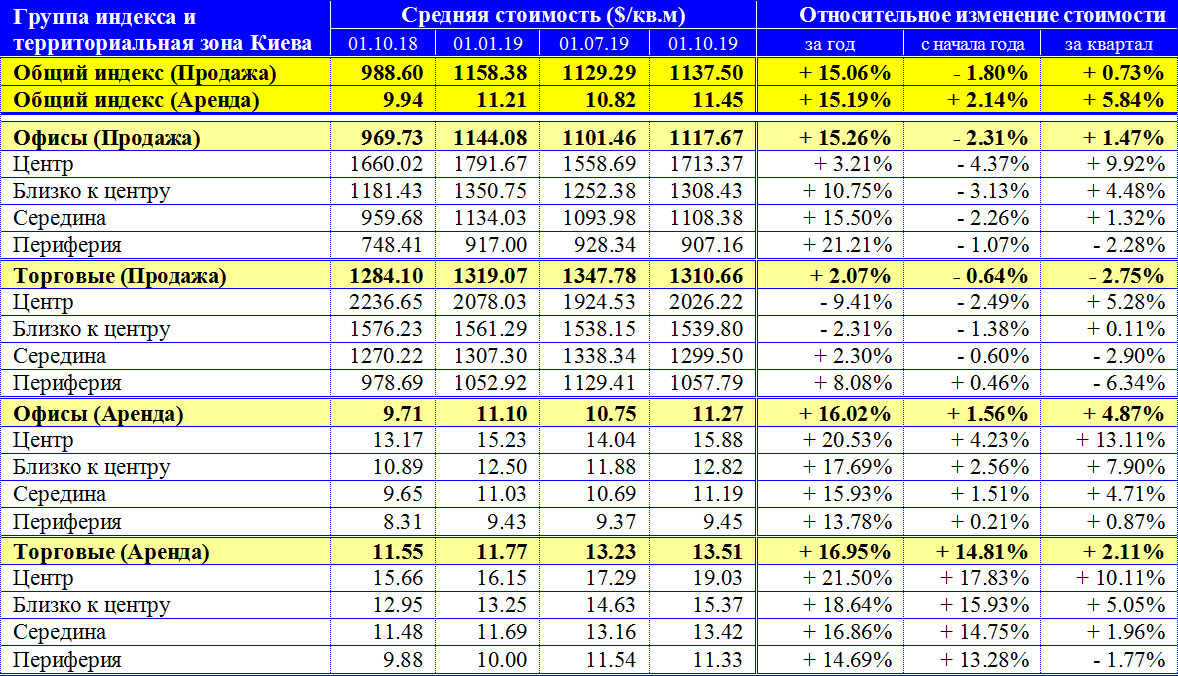The width and height of the screenshot is (1178, 676).
Task: Click the '+ 15.06%' yearly change cell
Action: tap(844, 73)
